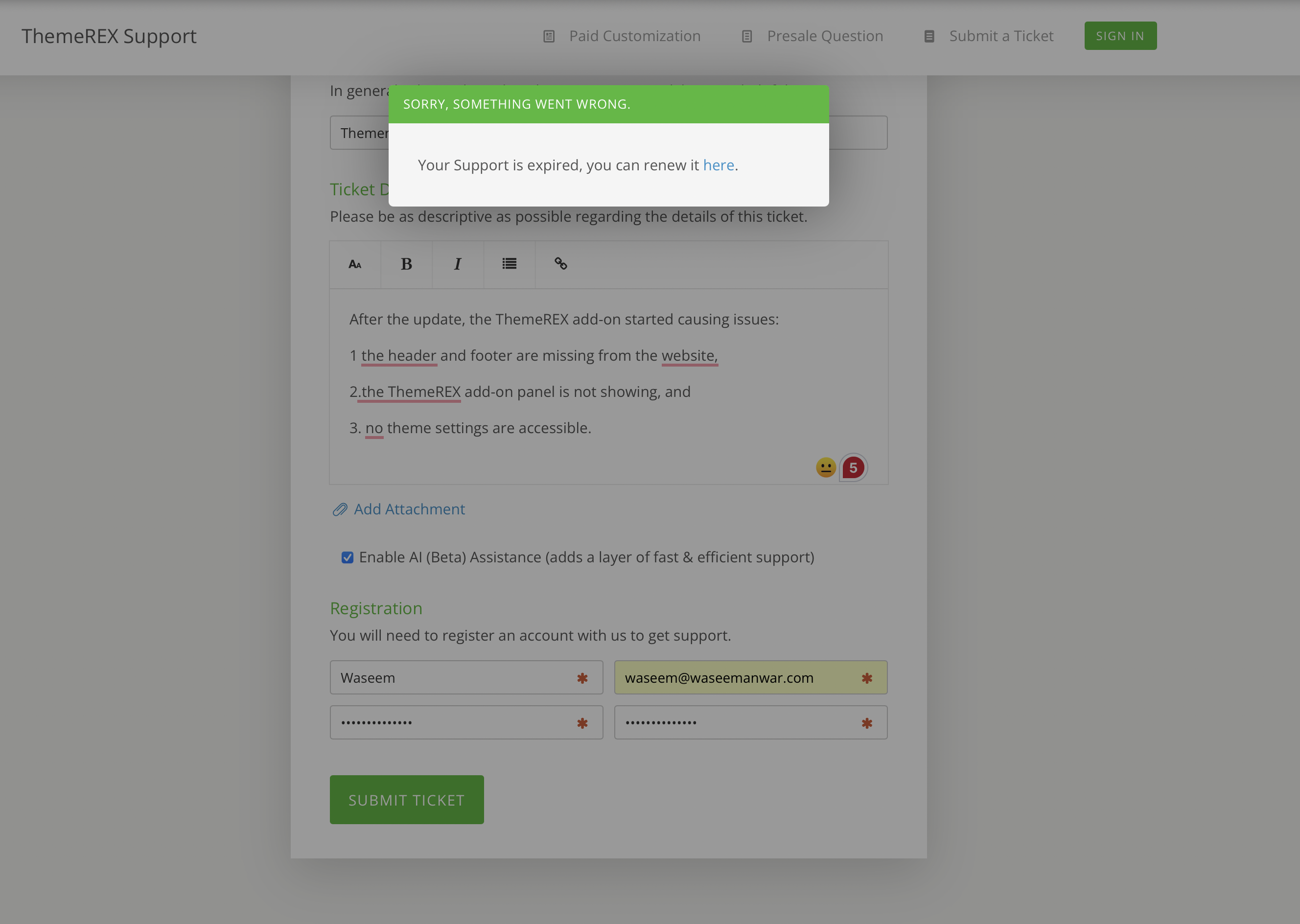Click the Paid Customization page icon

click(x=549, y=36)
